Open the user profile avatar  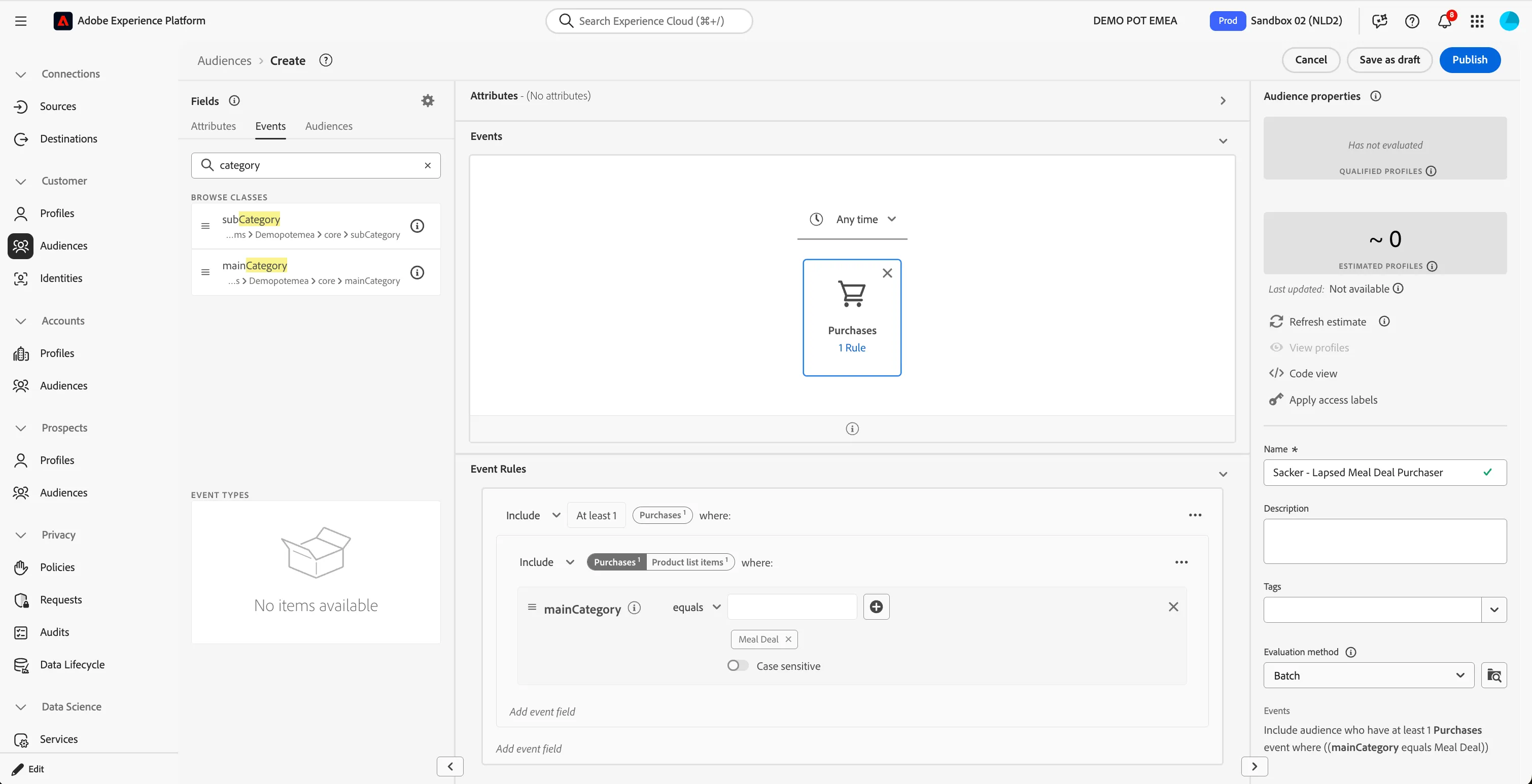(x=1509, y=21)
